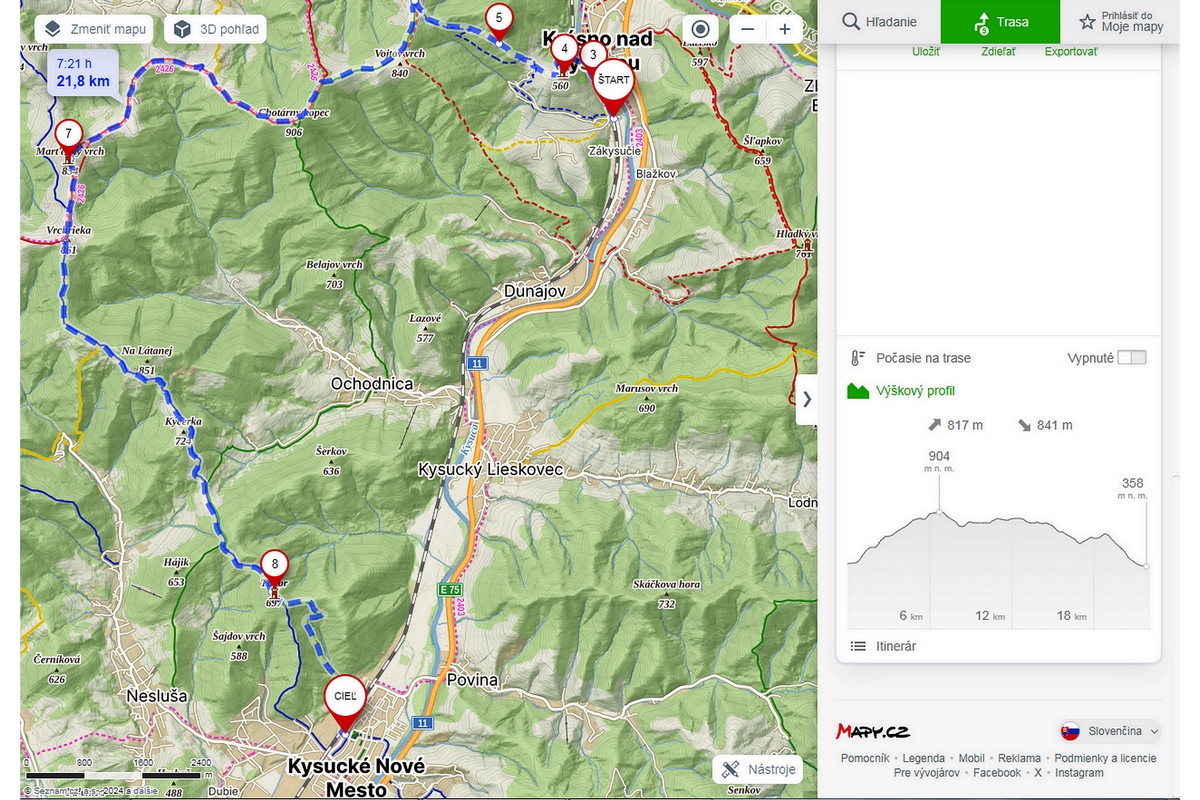Viewport: 1200px width, 800px height.
Task: Open Zmeniť mapu layer switcher
Action: click(x=95, y=29)
